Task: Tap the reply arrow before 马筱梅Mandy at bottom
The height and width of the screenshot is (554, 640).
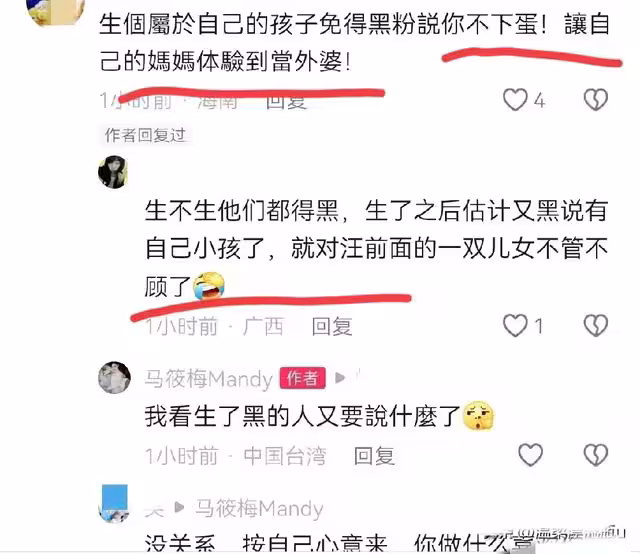Action: pyautogui.click(x=179, y=507)
